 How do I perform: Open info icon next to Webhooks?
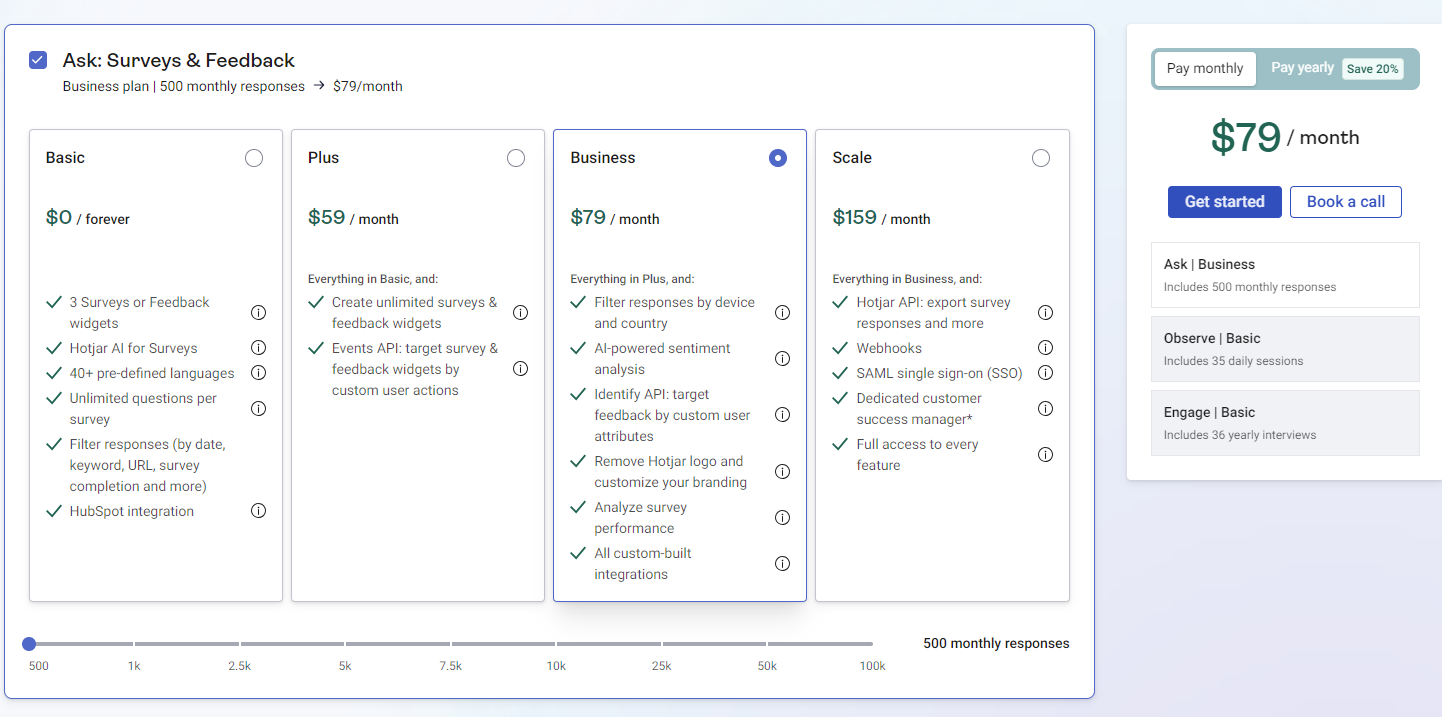click(1045, 348)
